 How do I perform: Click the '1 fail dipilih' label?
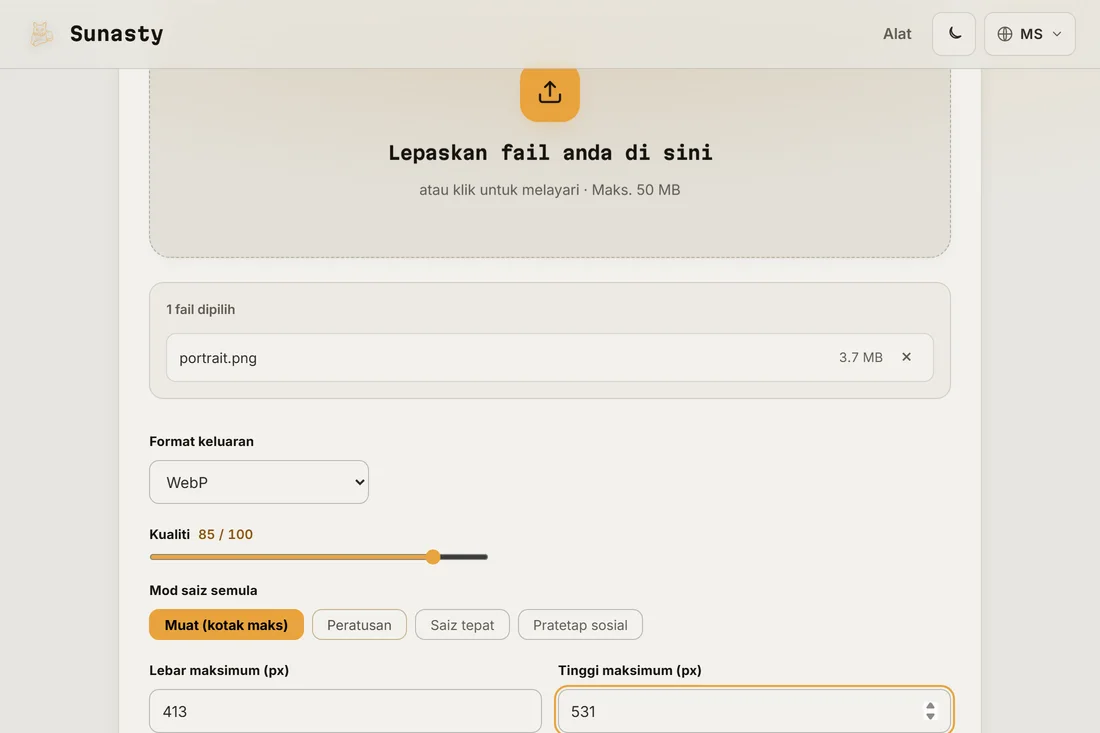[201, 309]
